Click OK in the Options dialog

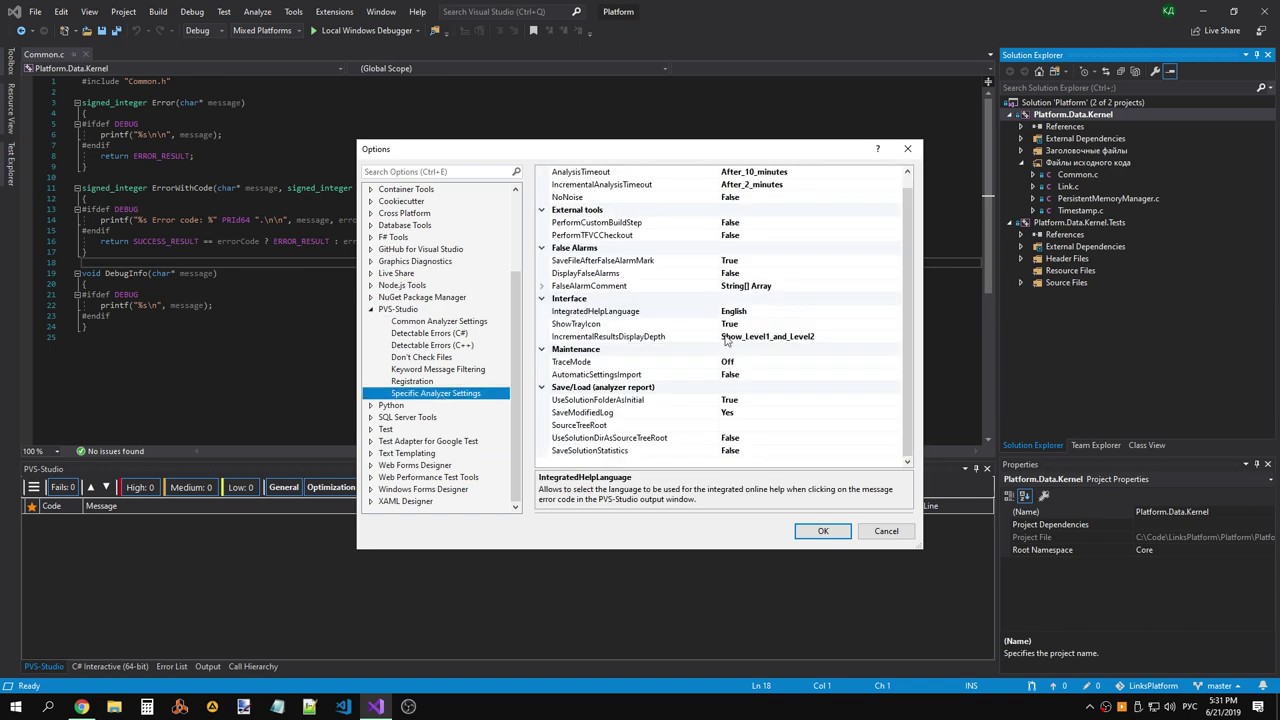pos(823,531)
